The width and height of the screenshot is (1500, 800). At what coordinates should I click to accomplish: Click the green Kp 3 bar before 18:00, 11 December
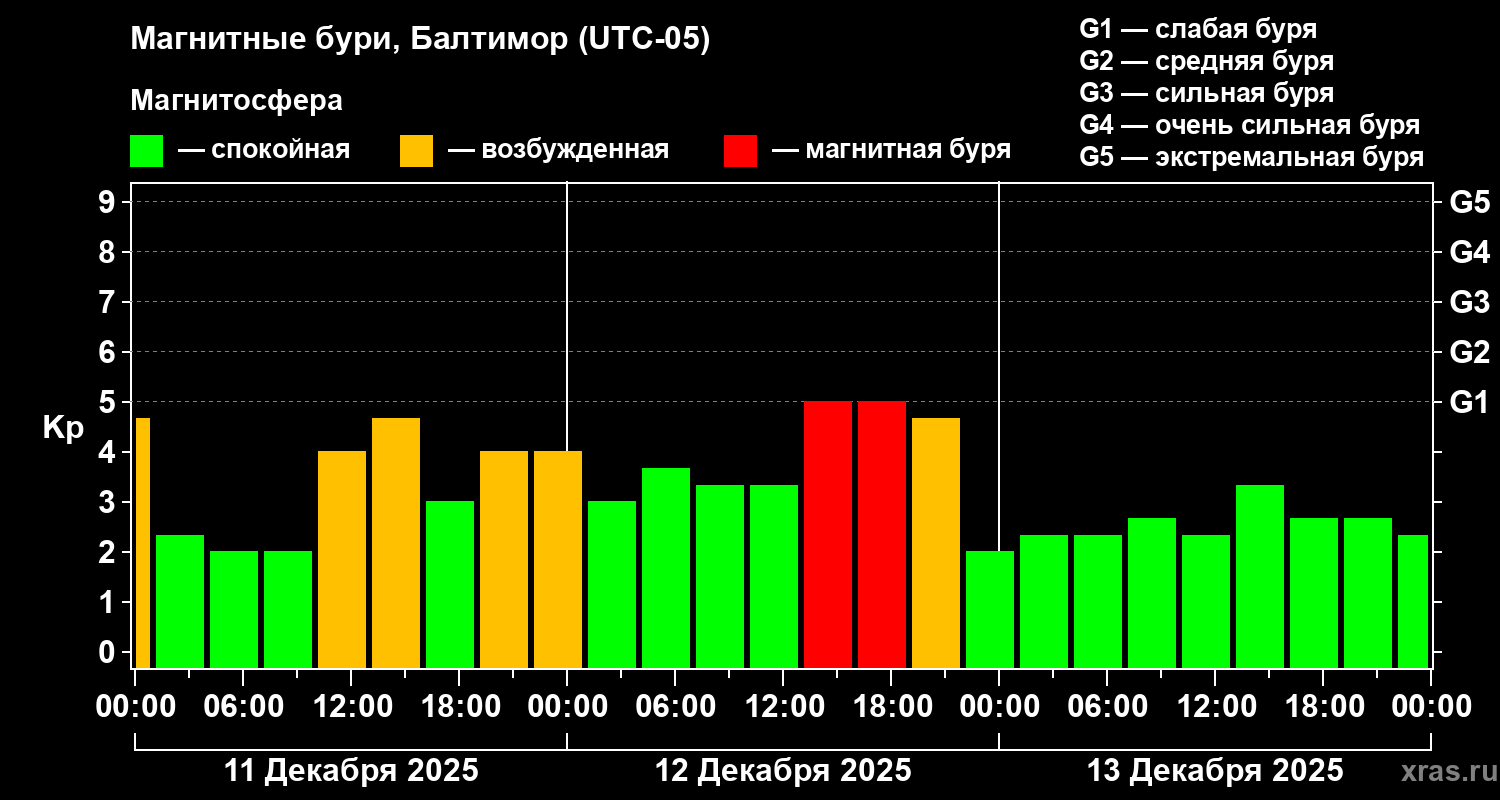coord(450,584)
